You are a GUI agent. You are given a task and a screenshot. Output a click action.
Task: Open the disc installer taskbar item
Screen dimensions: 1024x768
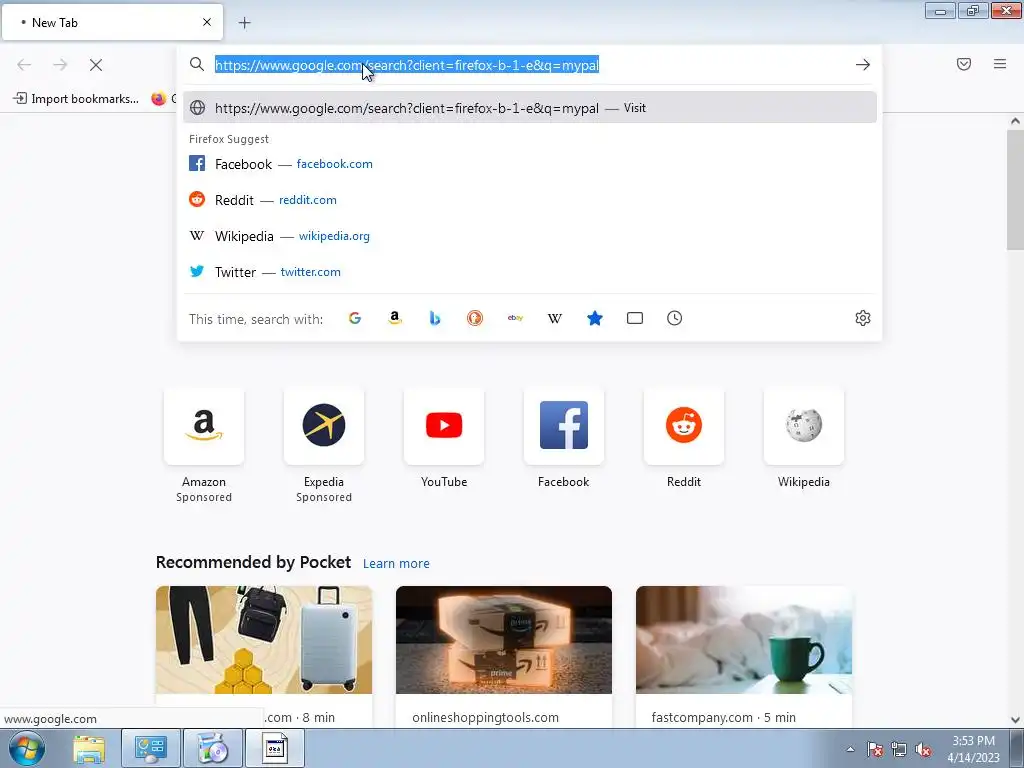click(213, 748)
